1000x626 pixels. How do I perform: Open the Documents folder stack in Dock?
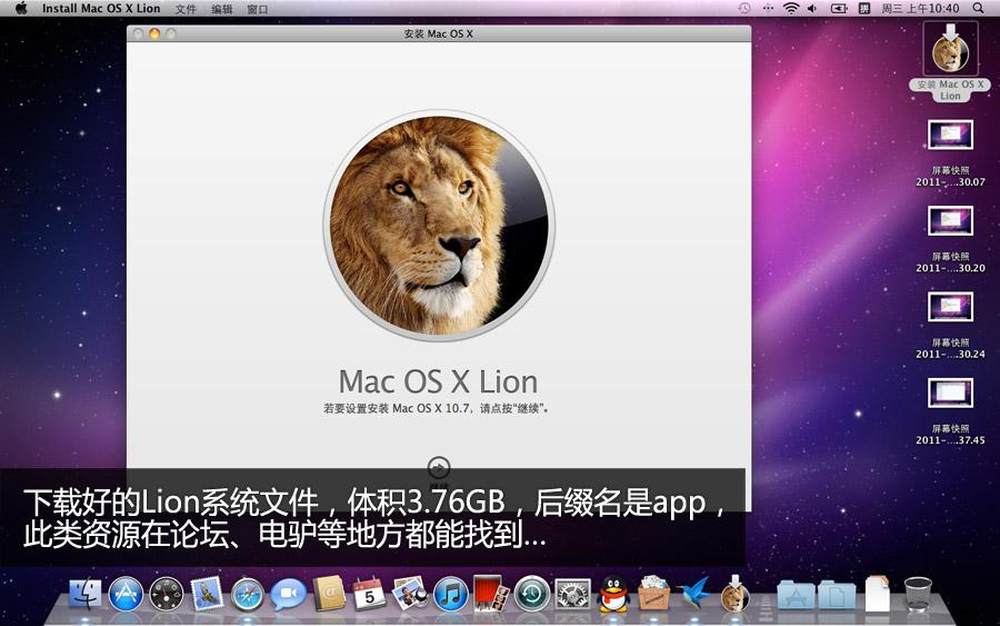pyautogui.click(x=837, y=595)
